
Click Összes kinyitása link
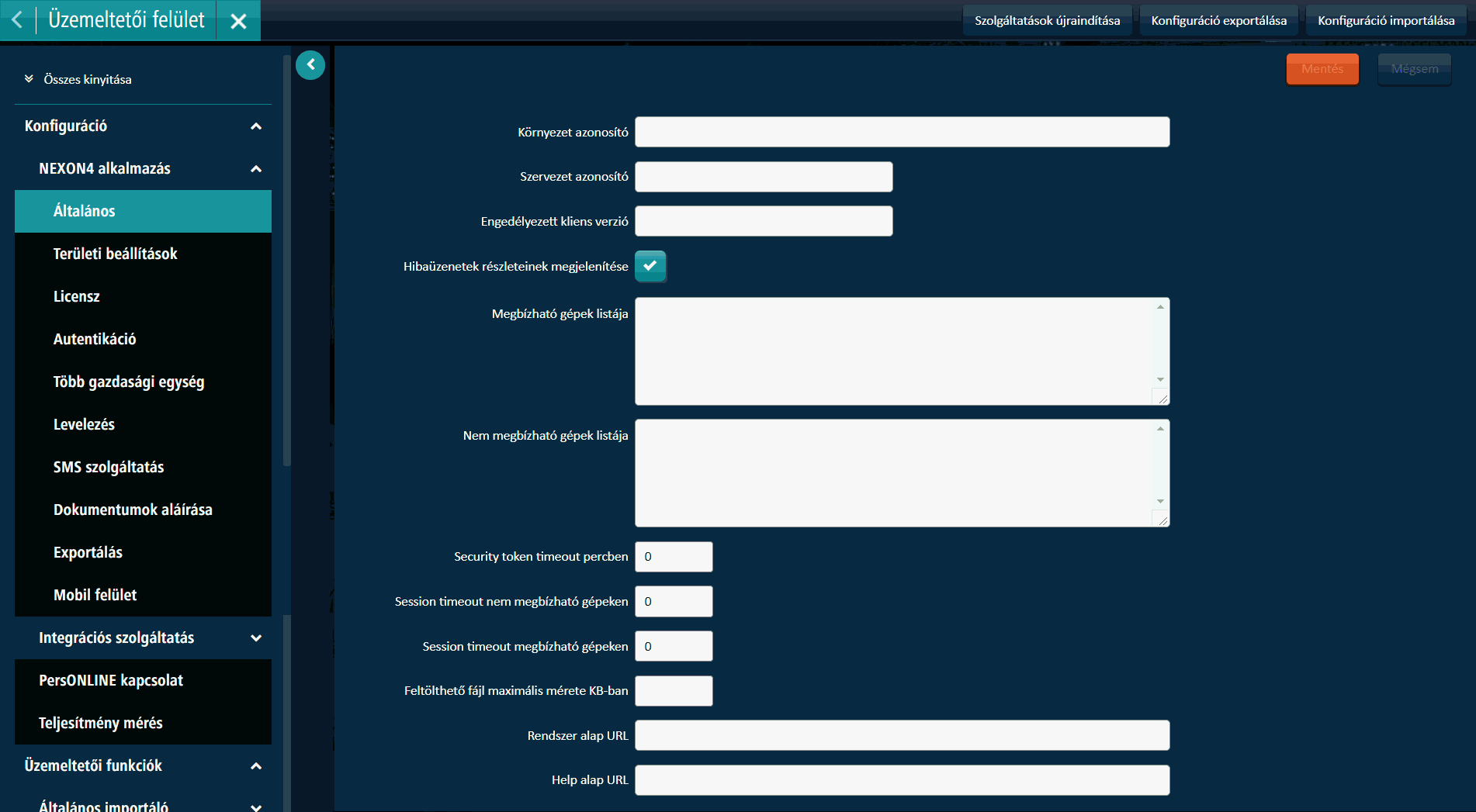pyautogui.click(x=88, y=79)
